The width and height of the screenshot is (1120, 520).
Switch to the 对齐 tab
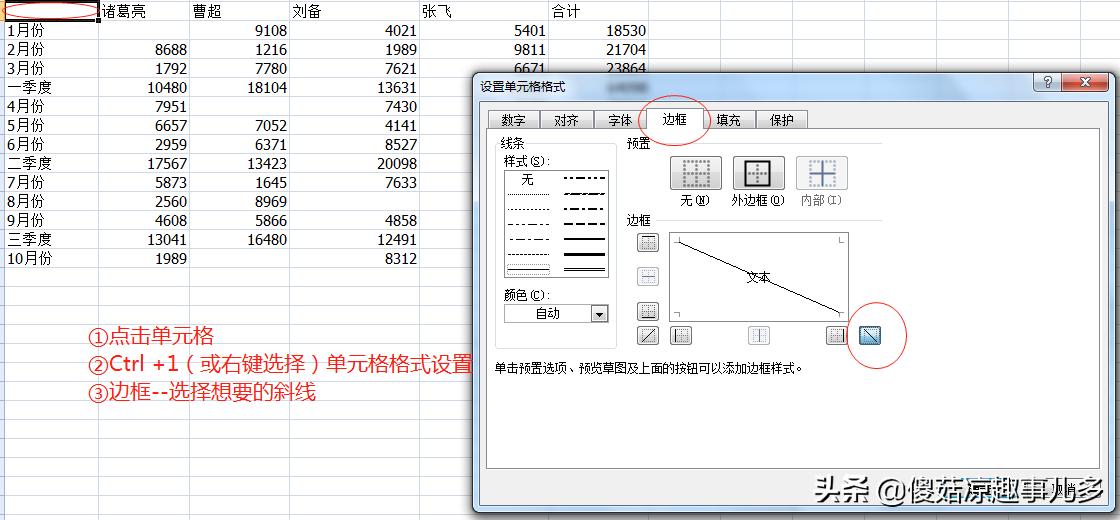566,120
